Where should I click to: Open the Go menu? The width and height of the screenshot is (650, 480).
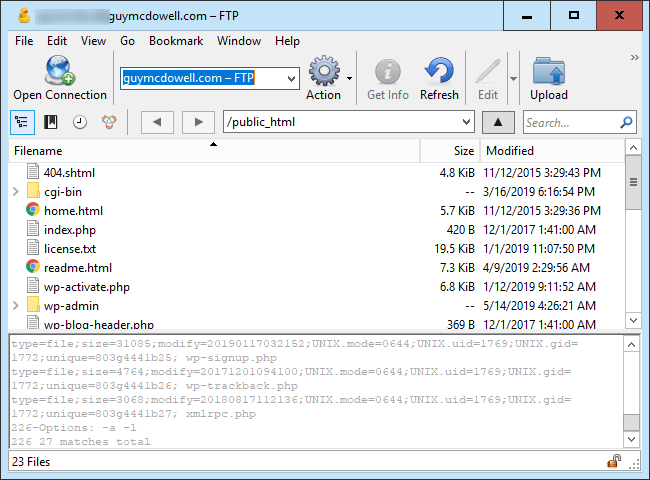tap(127, 41)
